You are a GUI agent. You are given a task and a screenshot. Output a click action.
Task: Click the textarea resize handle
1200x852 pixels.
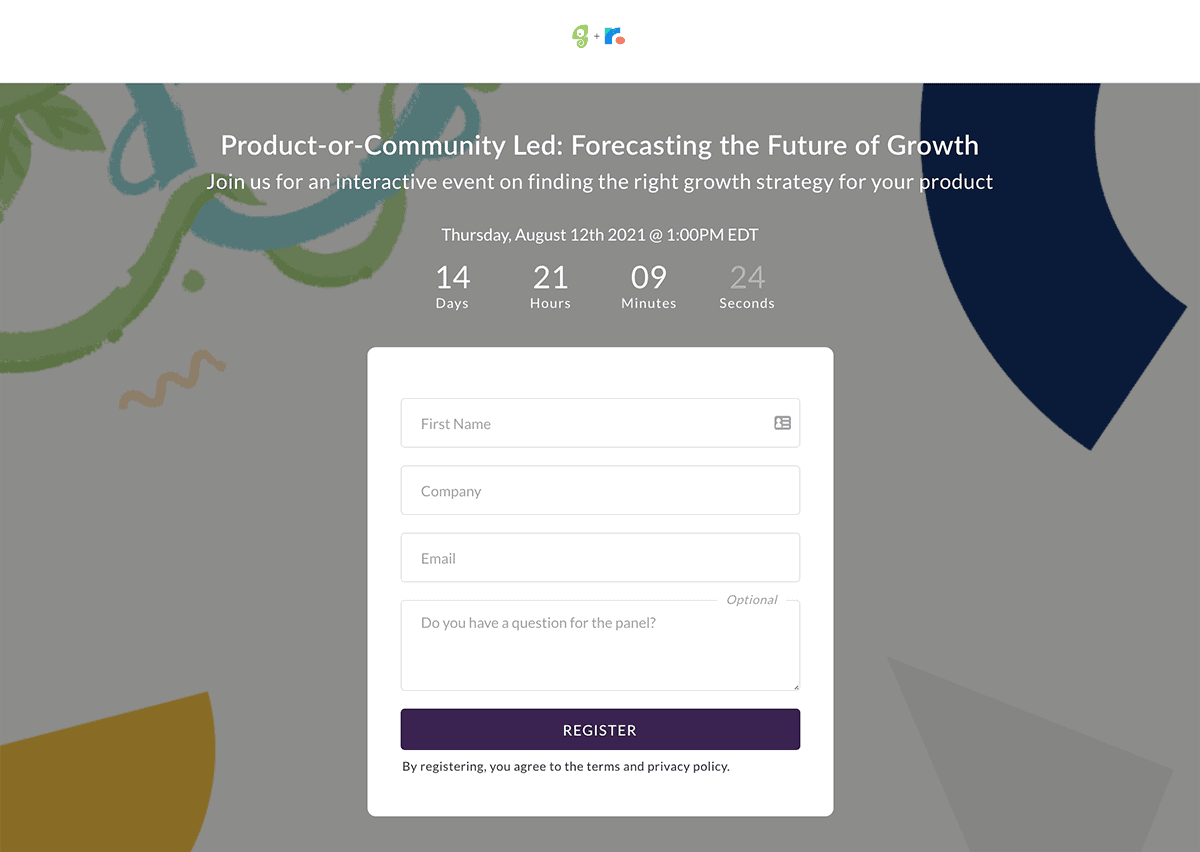(x=796, y=686)
